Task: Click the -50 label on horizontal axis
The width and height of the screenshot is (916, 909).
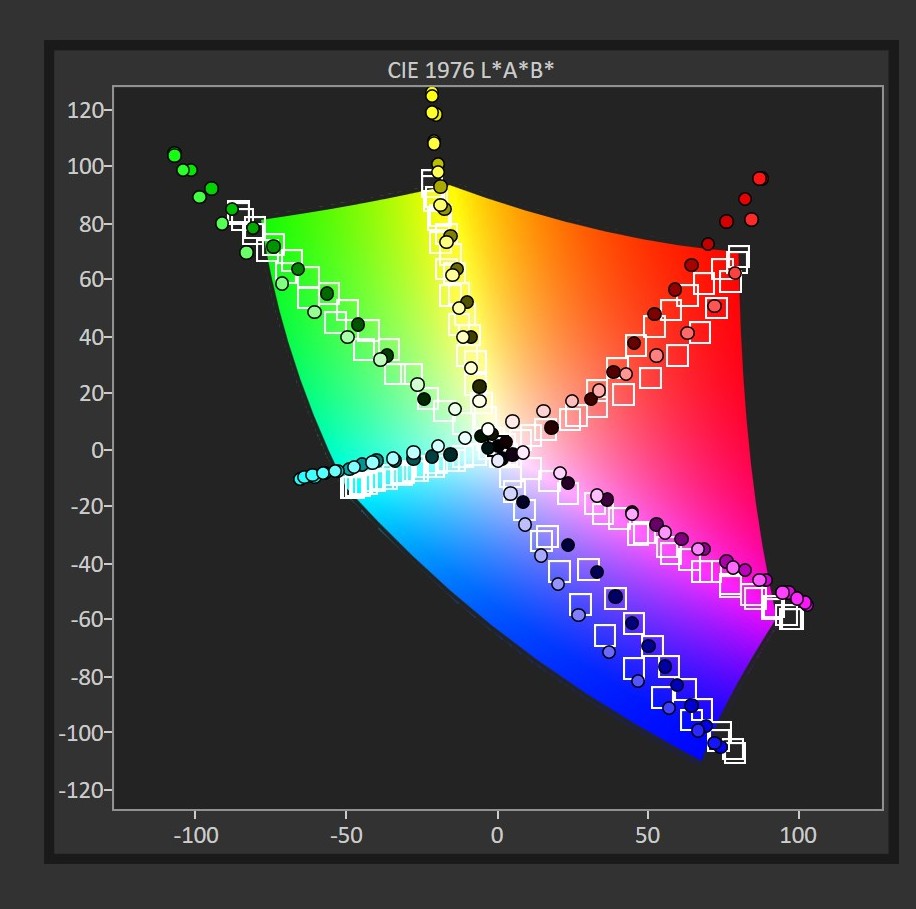Action: (346, 836)
